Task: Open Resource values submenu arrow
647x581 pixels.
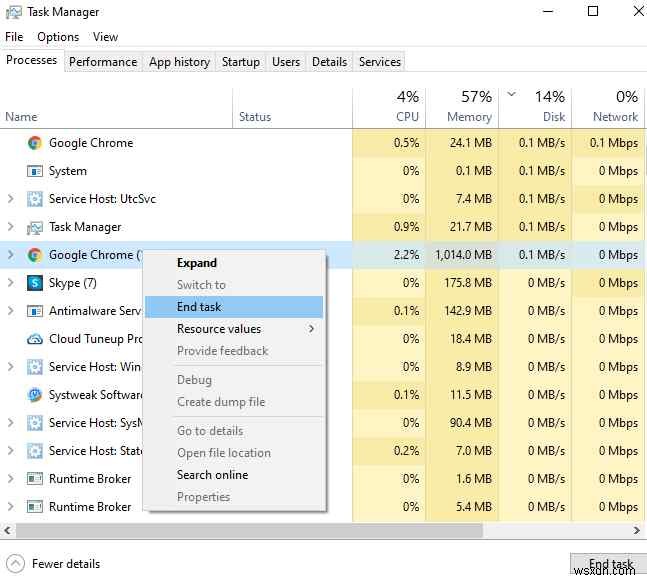Action: coord(311,329)
